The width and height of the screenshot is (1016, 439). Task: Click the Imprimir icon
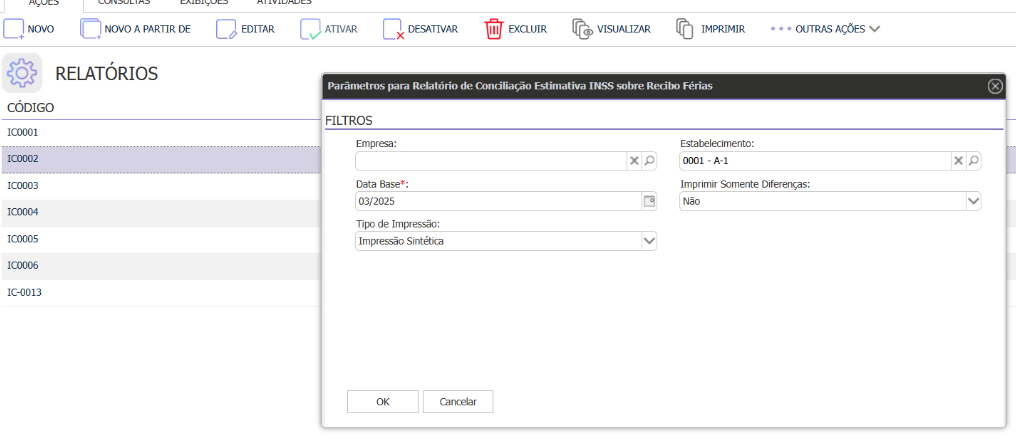coord(685,29)
